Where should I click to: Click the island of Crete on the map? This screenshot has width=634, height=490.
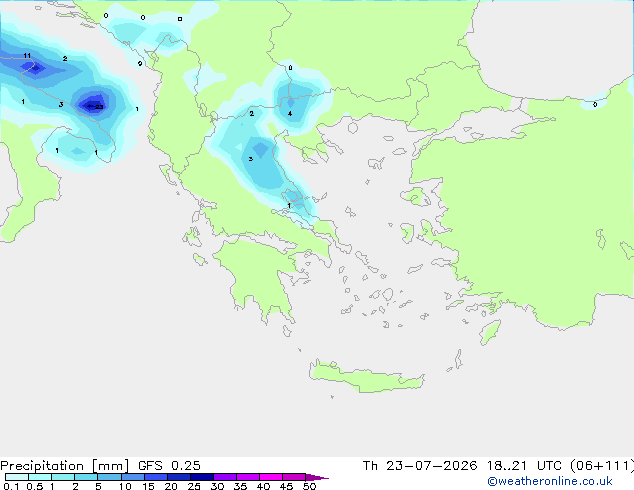pyautogui.click(x=366, y=376)
